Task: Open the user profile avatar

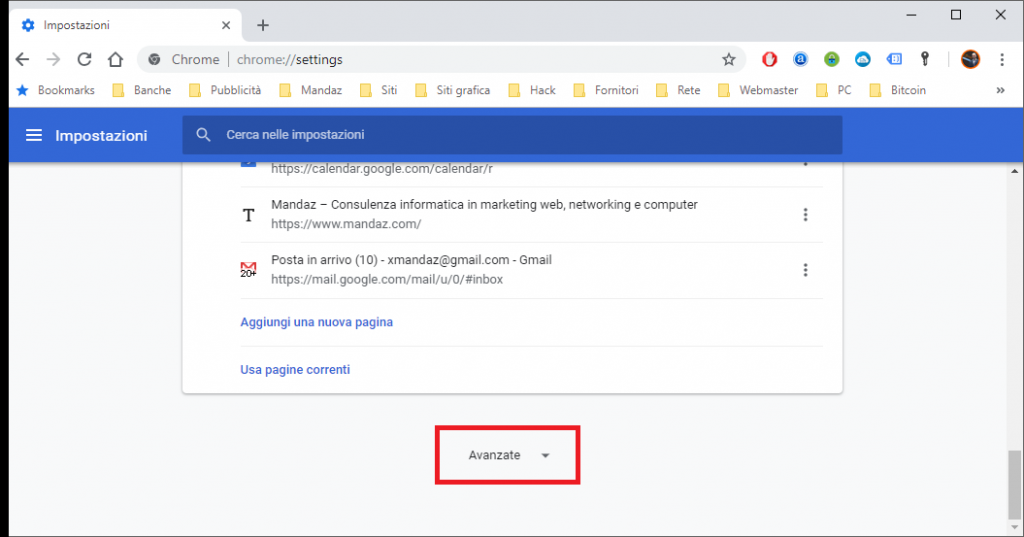Action: (970, 60)
